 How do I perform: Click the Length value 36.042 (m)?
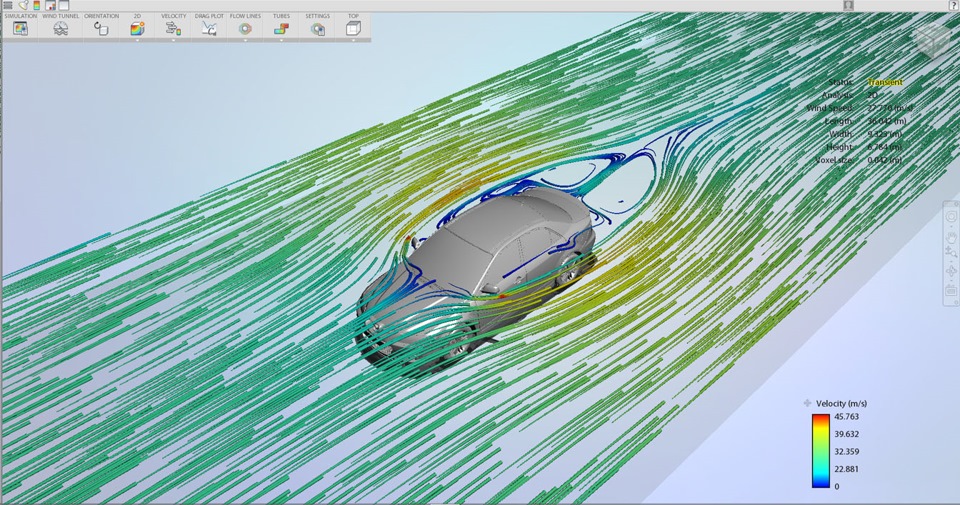[x=887, y=121]
